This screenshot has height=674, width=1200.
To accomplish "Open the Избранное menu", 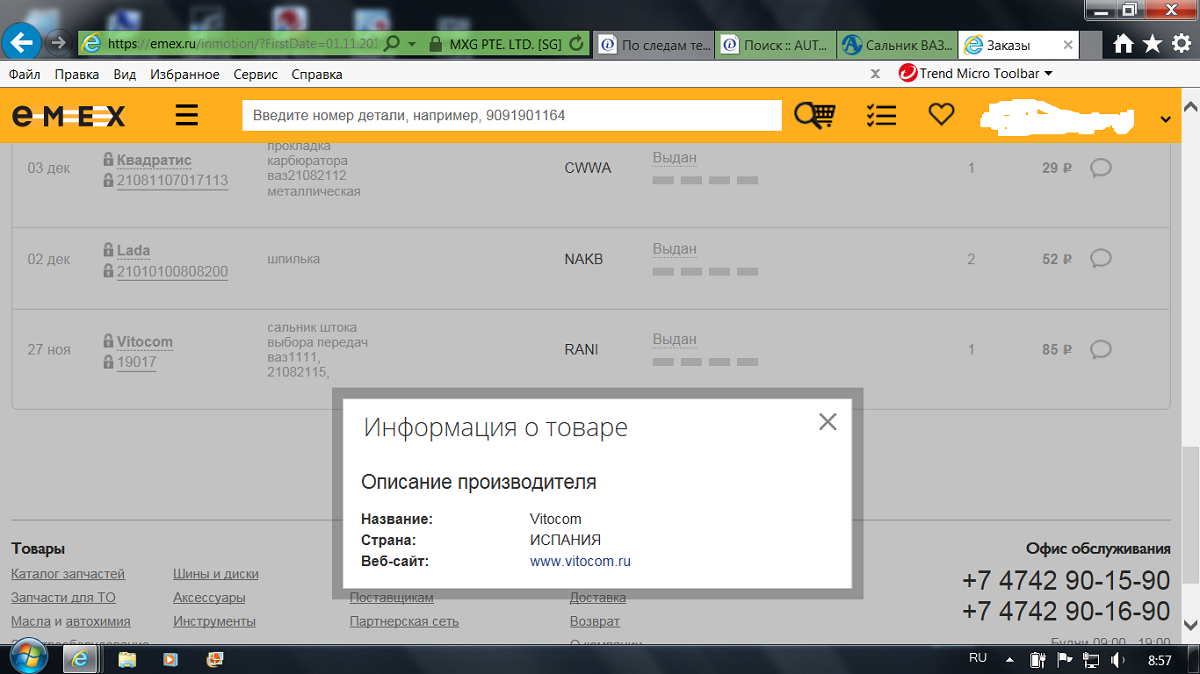I will click(x=184, y=74).
